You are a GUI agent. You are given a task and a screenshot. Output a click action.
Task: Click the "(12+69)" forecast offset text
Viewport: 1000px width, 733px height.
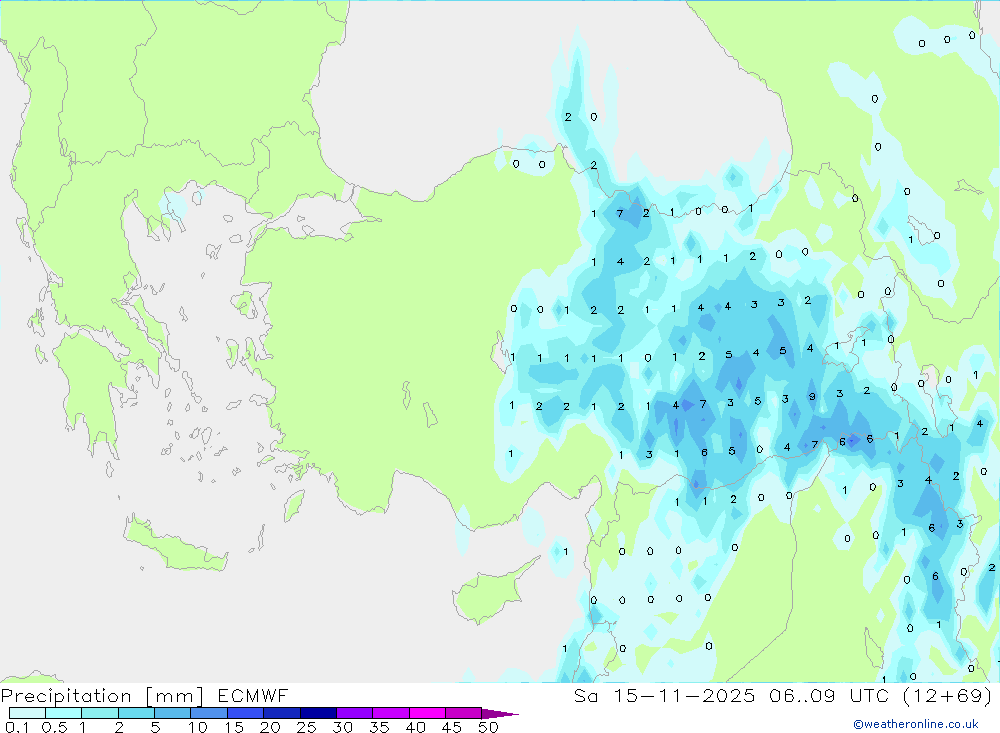point(948,696)
